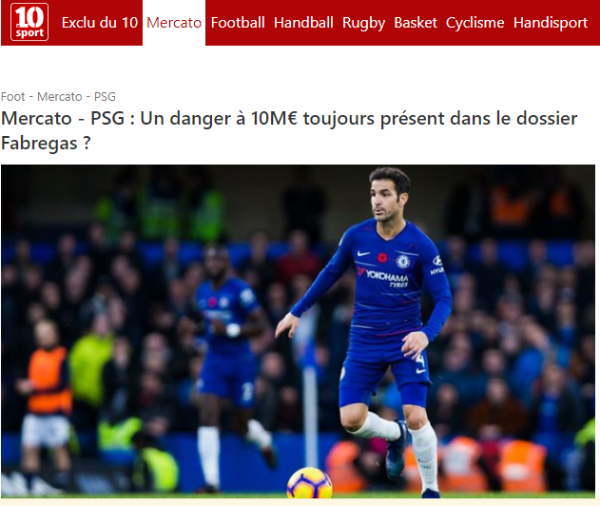Image resolution: width=600 pixels, height=506 pixels.
Task: Click the PSG breadcrumb link
Action: tap(104, 96)
